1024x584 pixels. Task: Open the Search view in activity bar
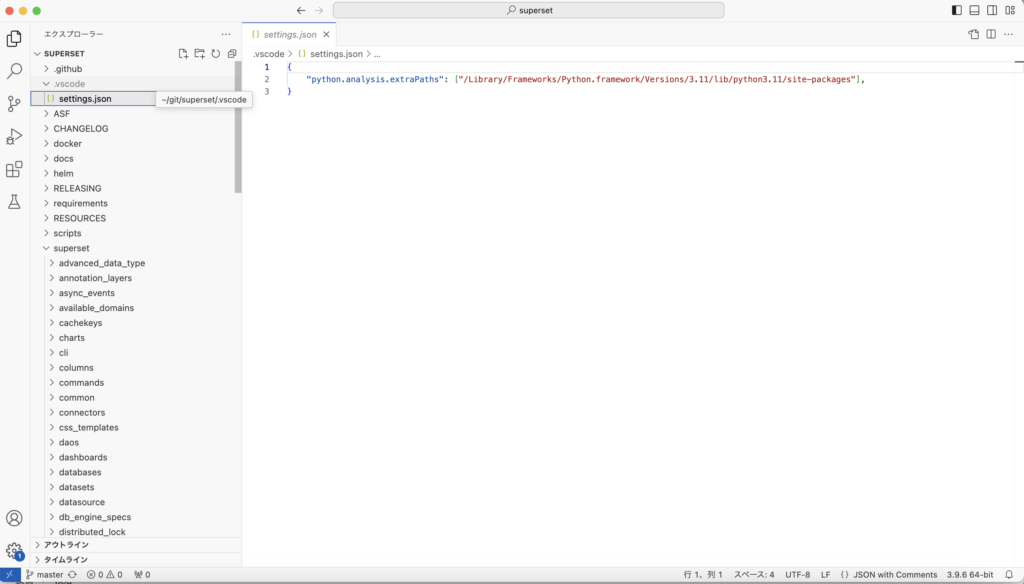tap(14, 71)
